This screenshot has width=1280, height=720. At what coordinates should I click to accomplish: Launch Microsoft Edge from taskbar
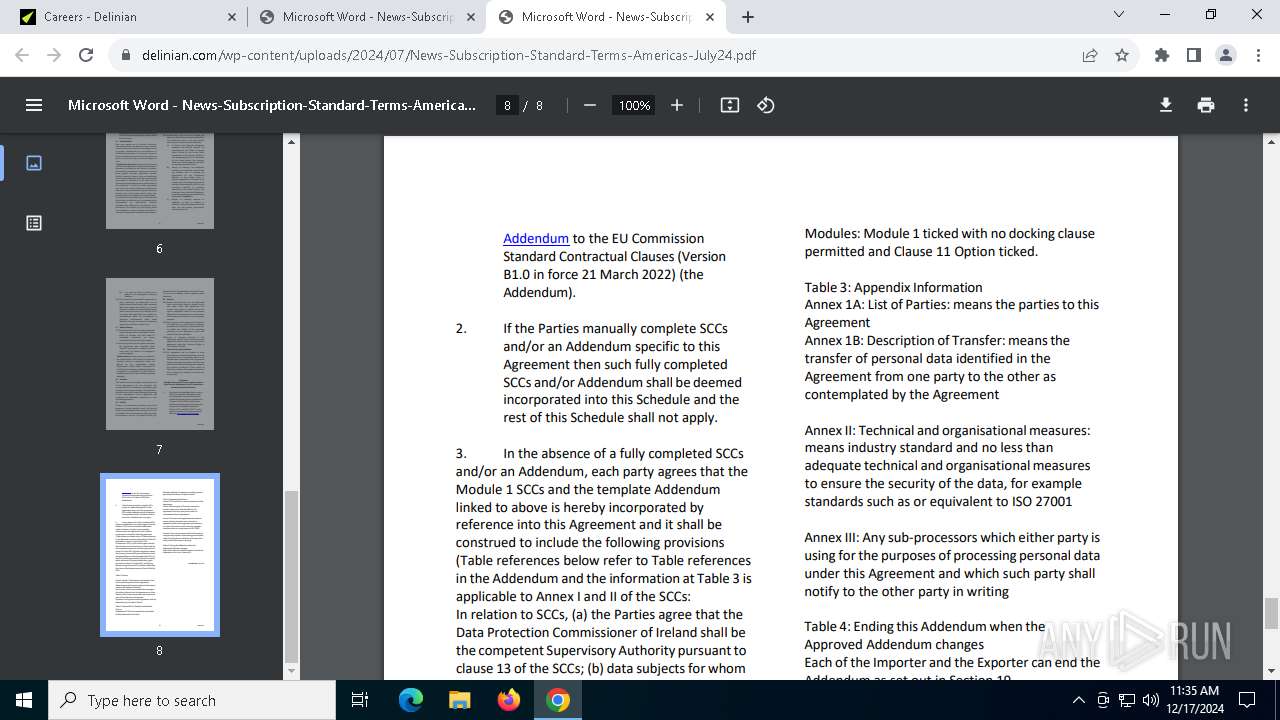pyautogui.click(x=411, y=700)
